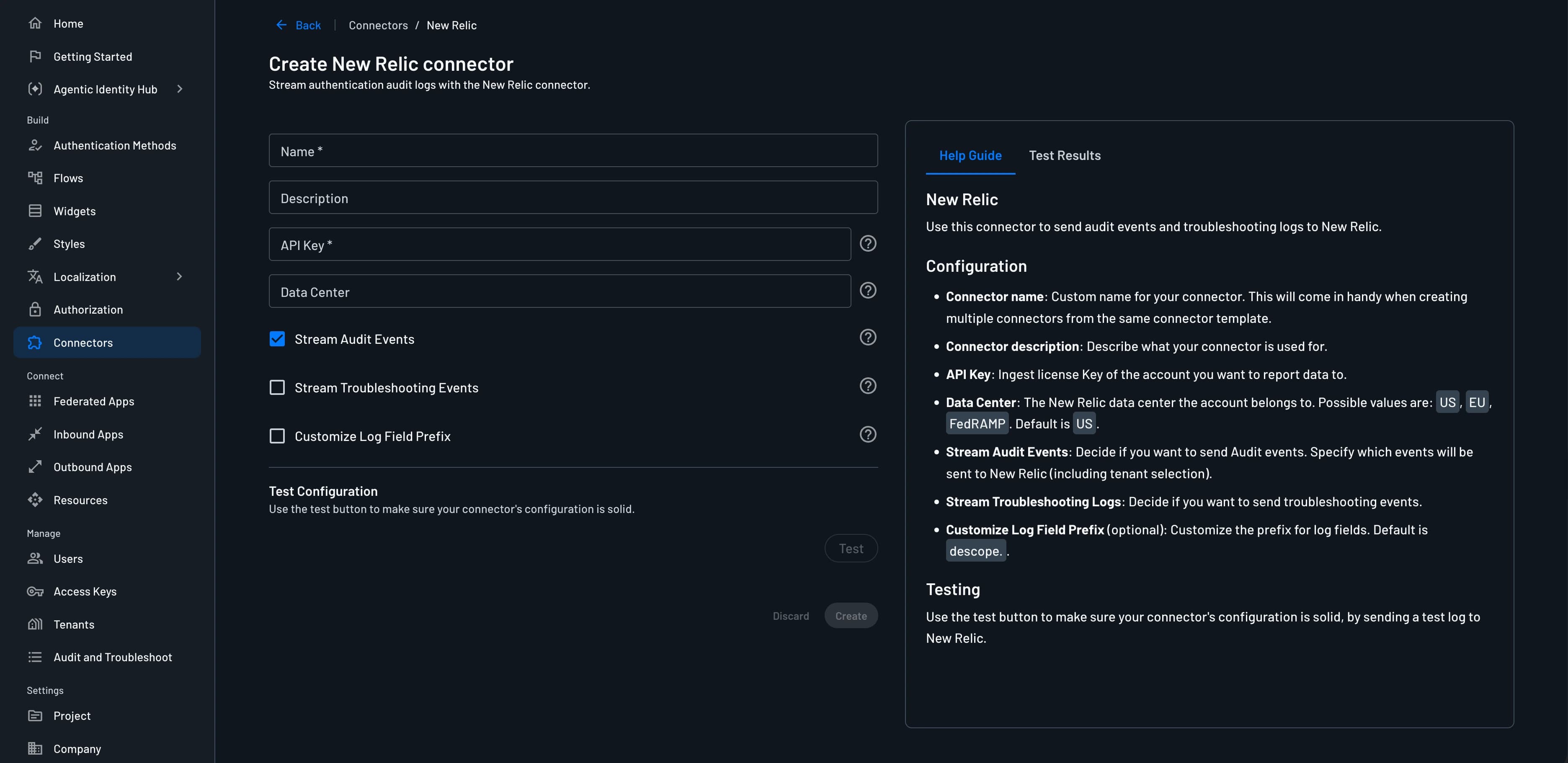
Task: Open Authentication Methods in the sidebar
Action: click(107, 145)
